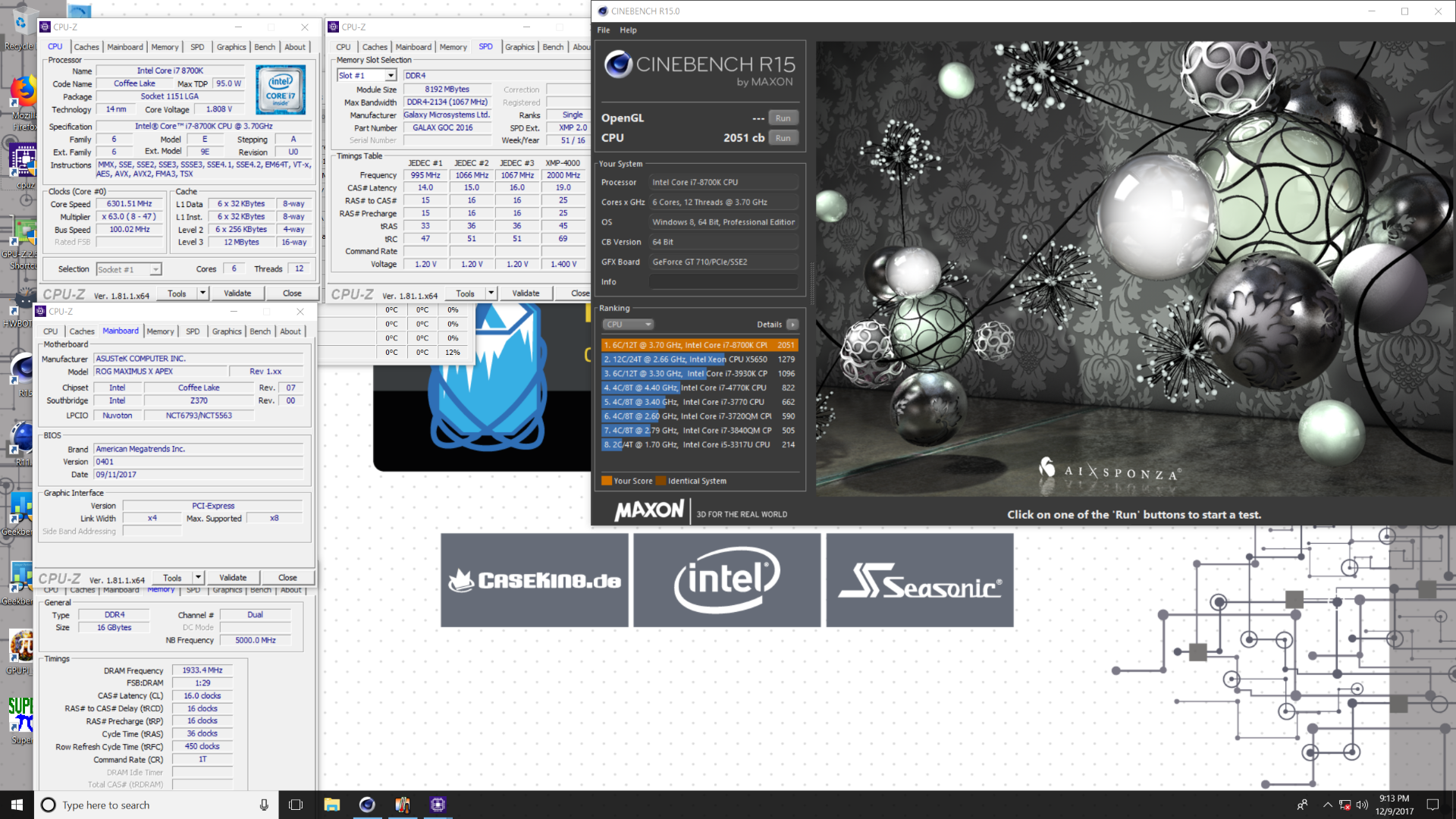This screenshot has height=819, width=1456.
Task: Open the Cinebench File menu
Action: click(x=604, y=30)
